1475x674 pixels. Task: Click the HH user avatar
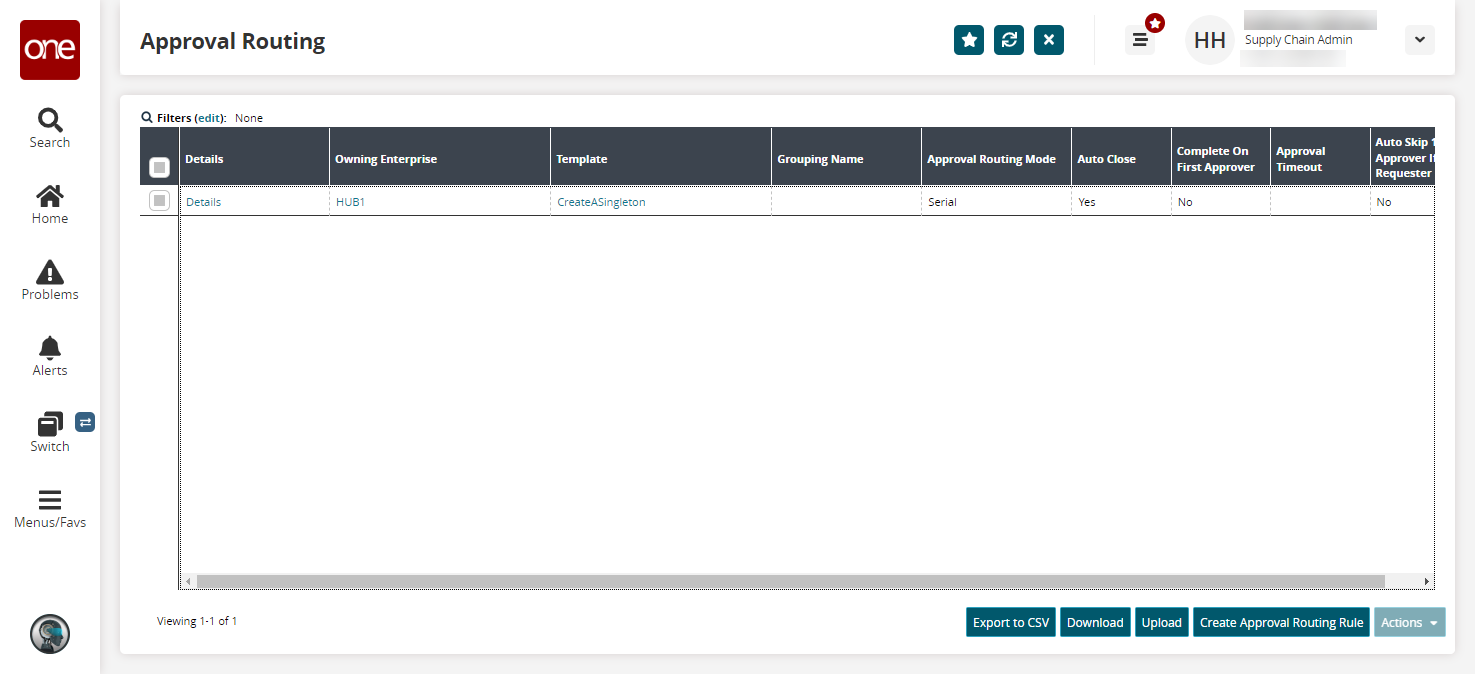[x=1210, y=40]
